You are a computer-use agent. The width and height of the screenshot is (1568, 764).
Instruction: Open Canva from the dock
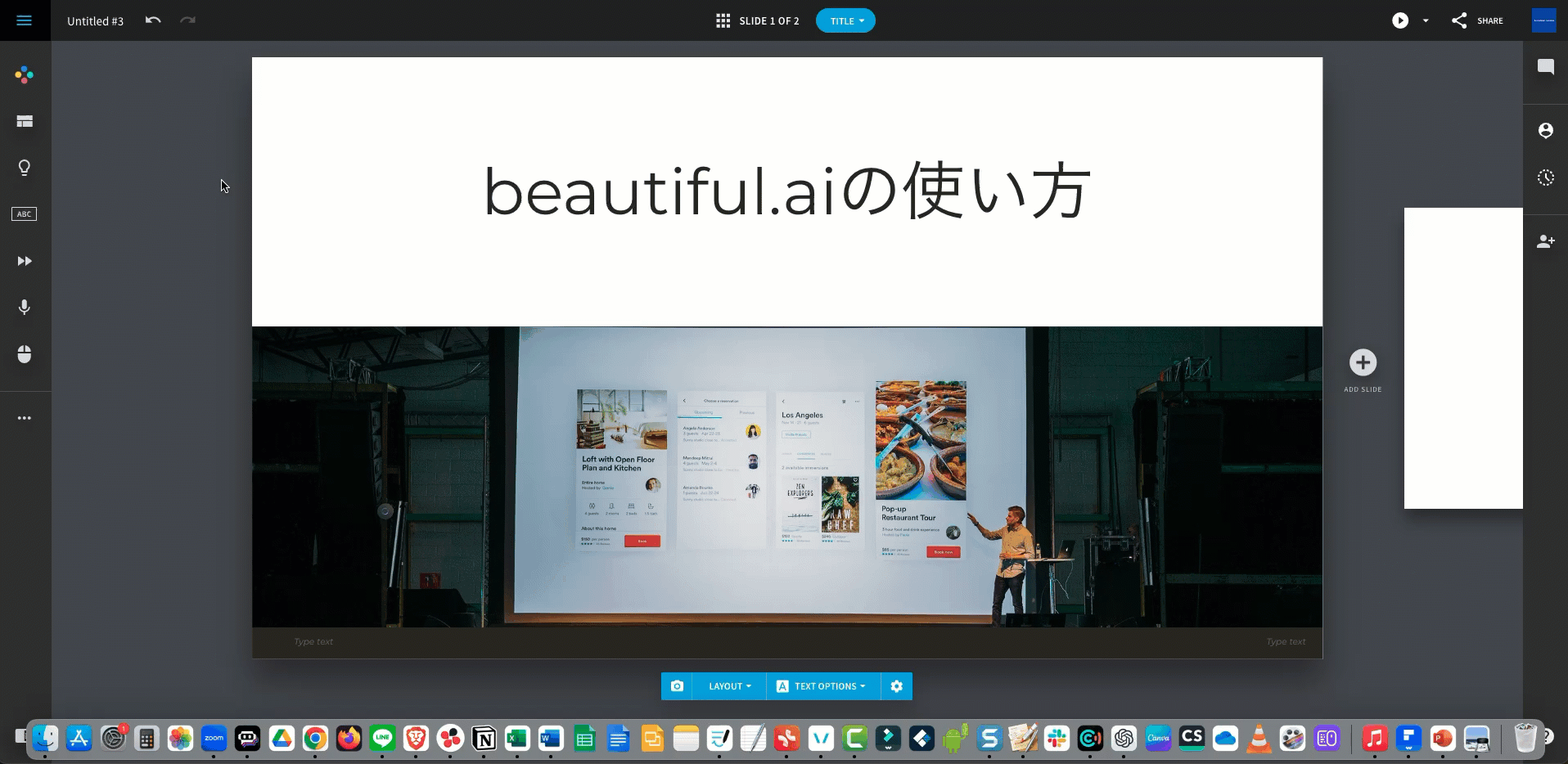click(1158, 739)
